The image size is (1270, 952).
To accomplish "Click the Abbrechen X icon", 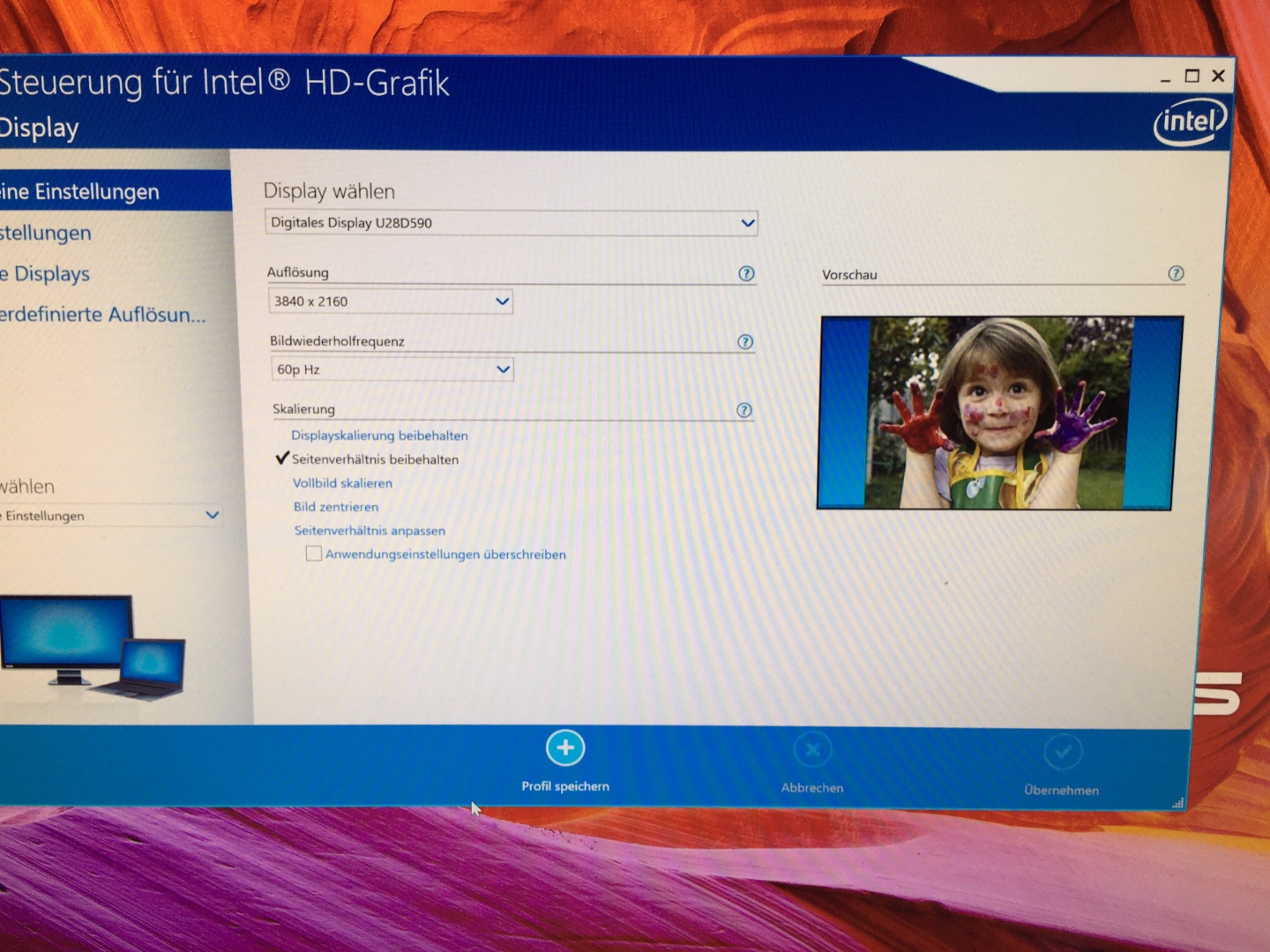I will (812, 750).
